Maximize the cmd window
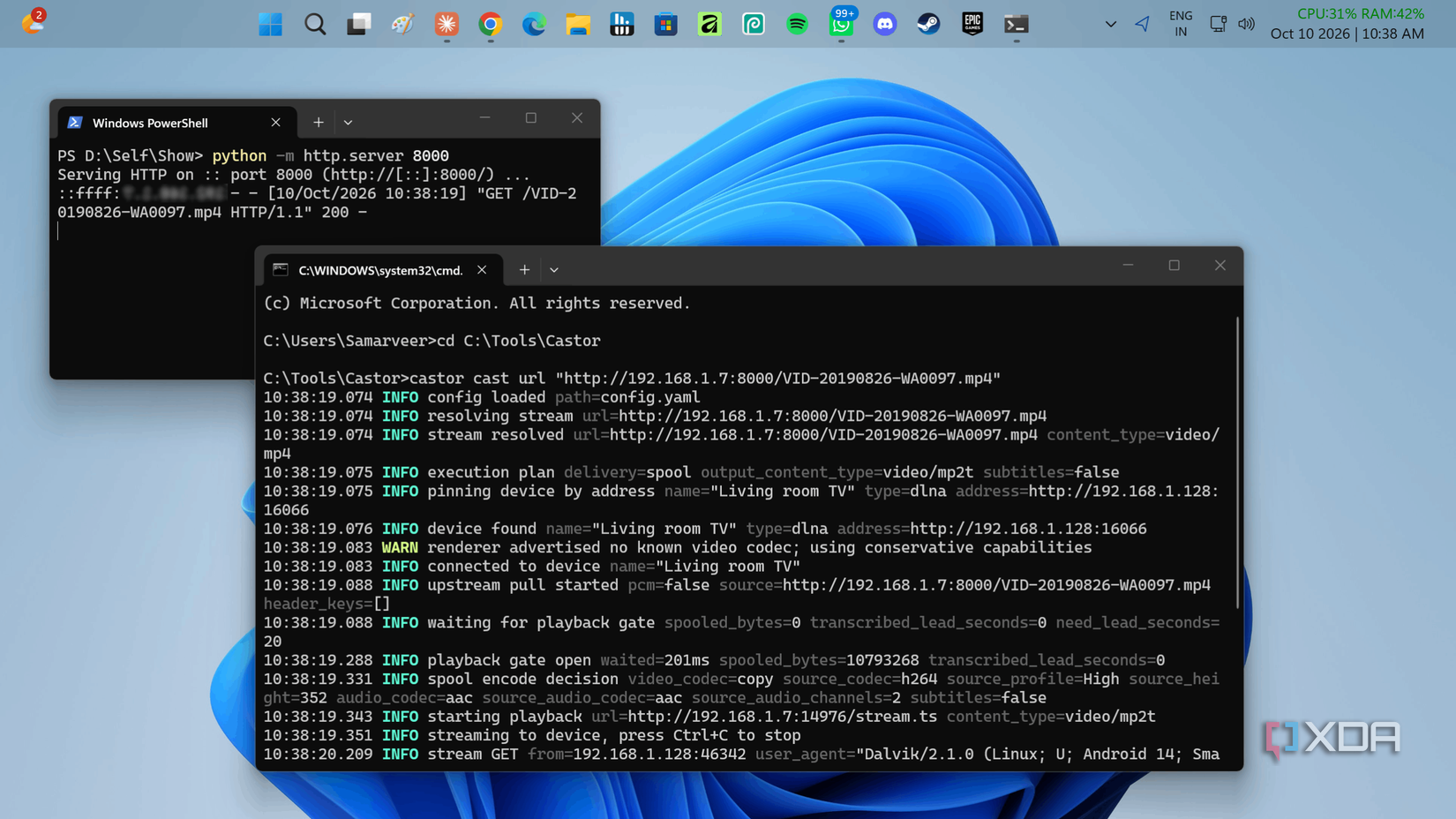1456x819 pixels. [1174, 265]
